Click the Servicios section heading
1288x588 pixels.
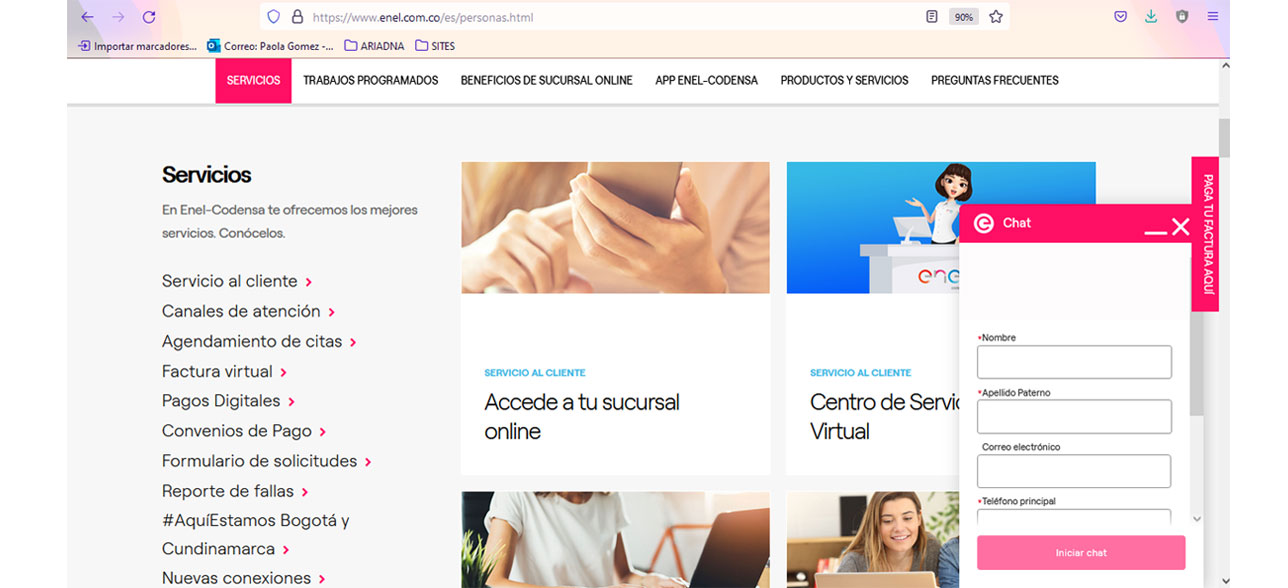tap(207, 175)
